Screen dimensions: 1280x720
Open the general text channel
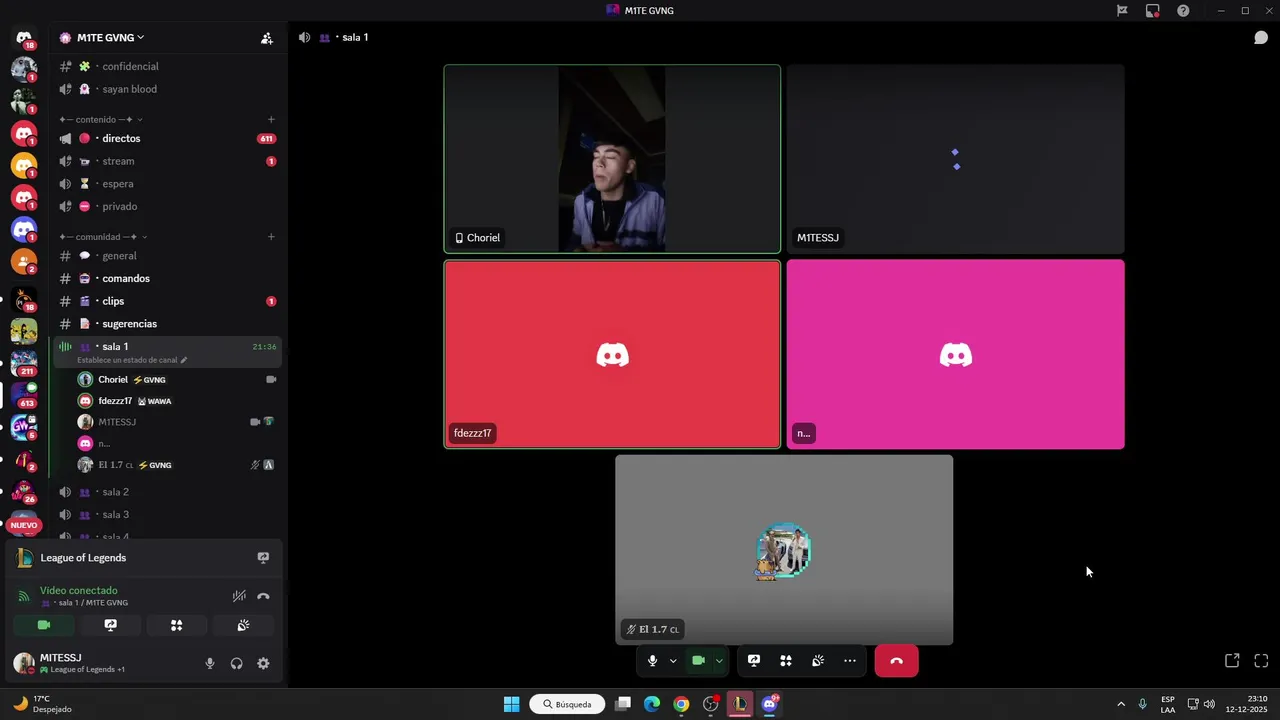tap(168, 256)
